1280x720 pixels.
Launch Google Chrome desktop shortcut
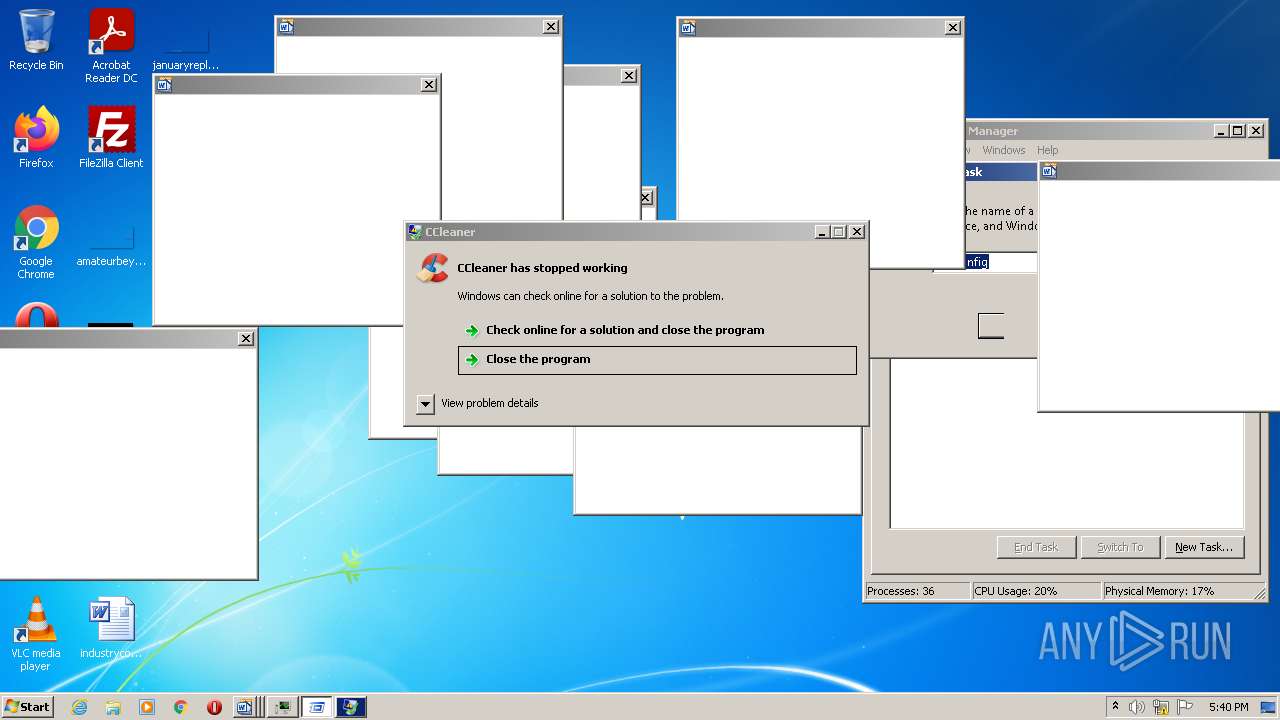[x=36, y=242]
